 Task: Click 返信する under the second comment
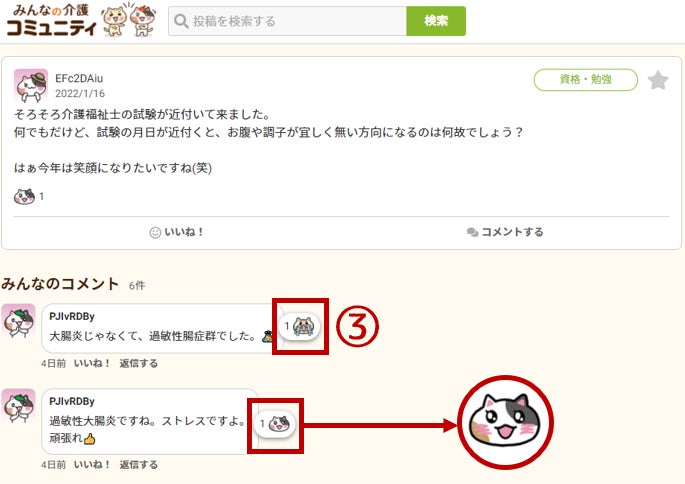(x=138, y=465)
